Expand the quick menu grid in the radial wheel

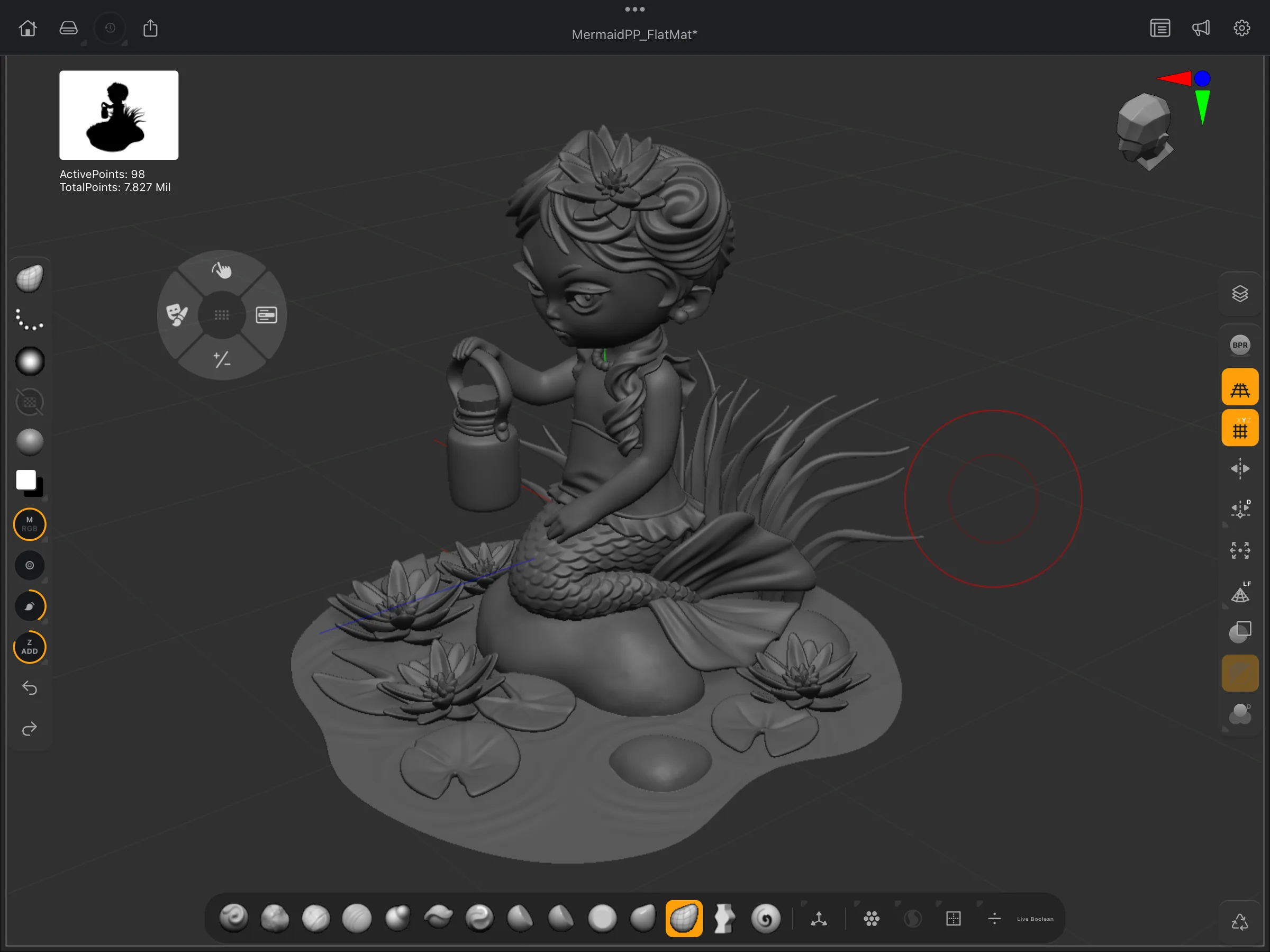click(x=222, y=315)
